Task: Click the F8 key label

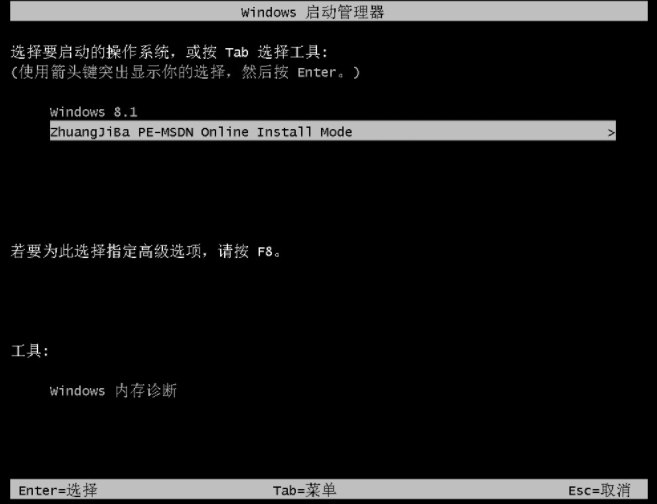Action: (x=265, y=252)
